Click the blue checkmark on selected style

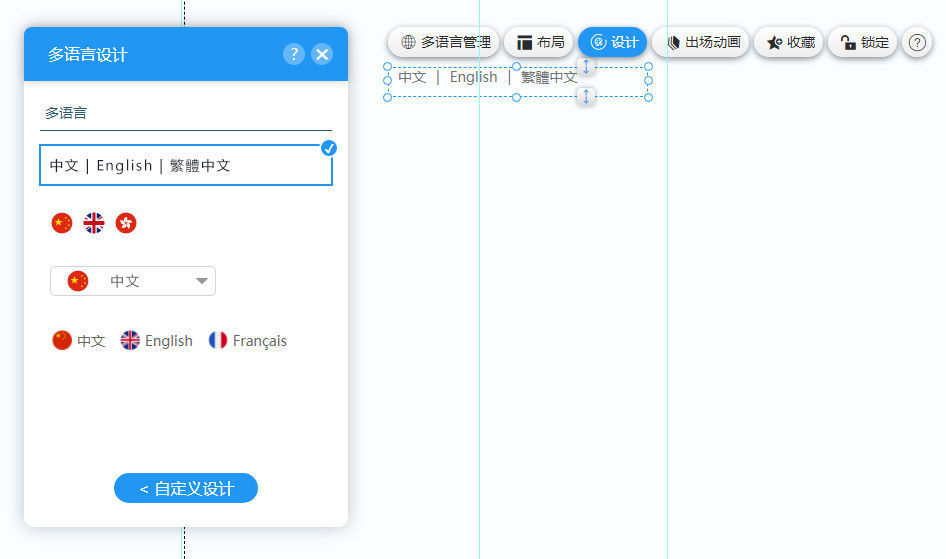click(329, 148)
